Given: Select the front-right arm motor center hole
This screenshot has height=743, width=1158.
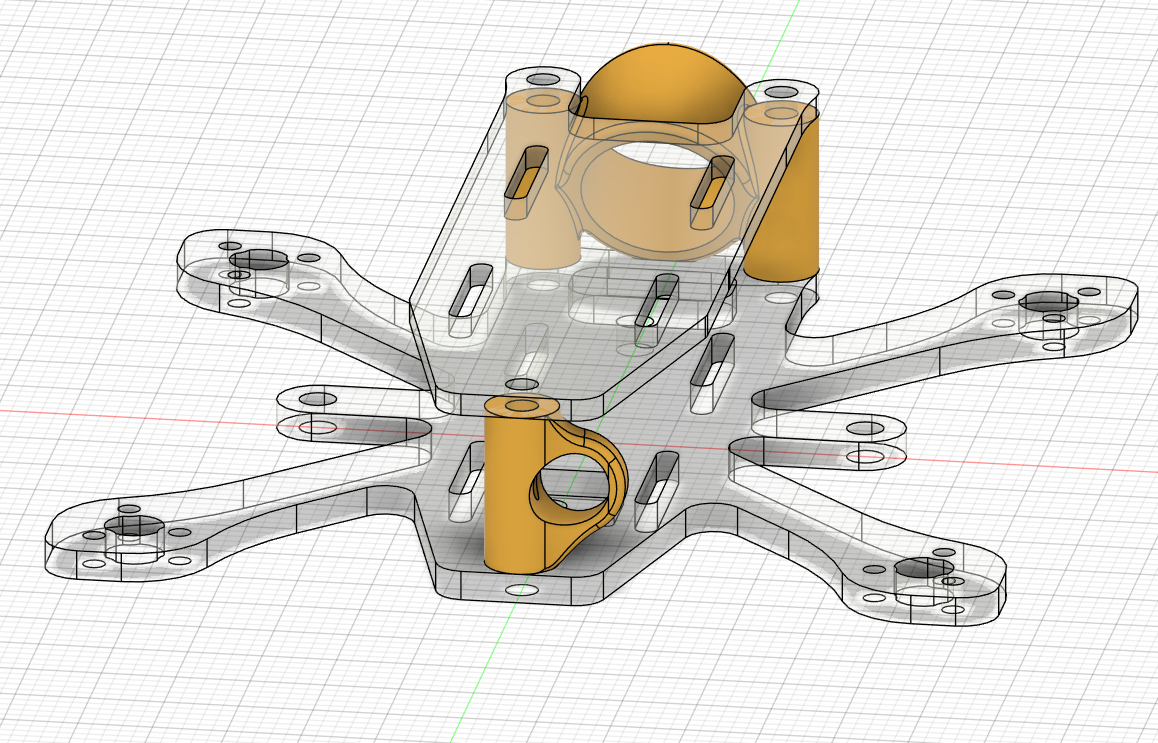Looking at the screenshot, I should coord(923,569).
